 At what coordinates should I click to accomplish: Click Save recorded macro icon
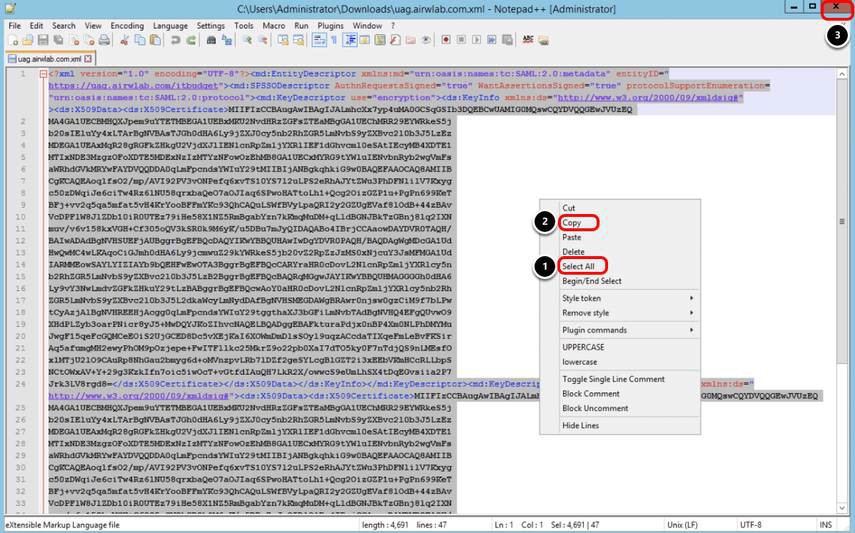tap(507, 40)
